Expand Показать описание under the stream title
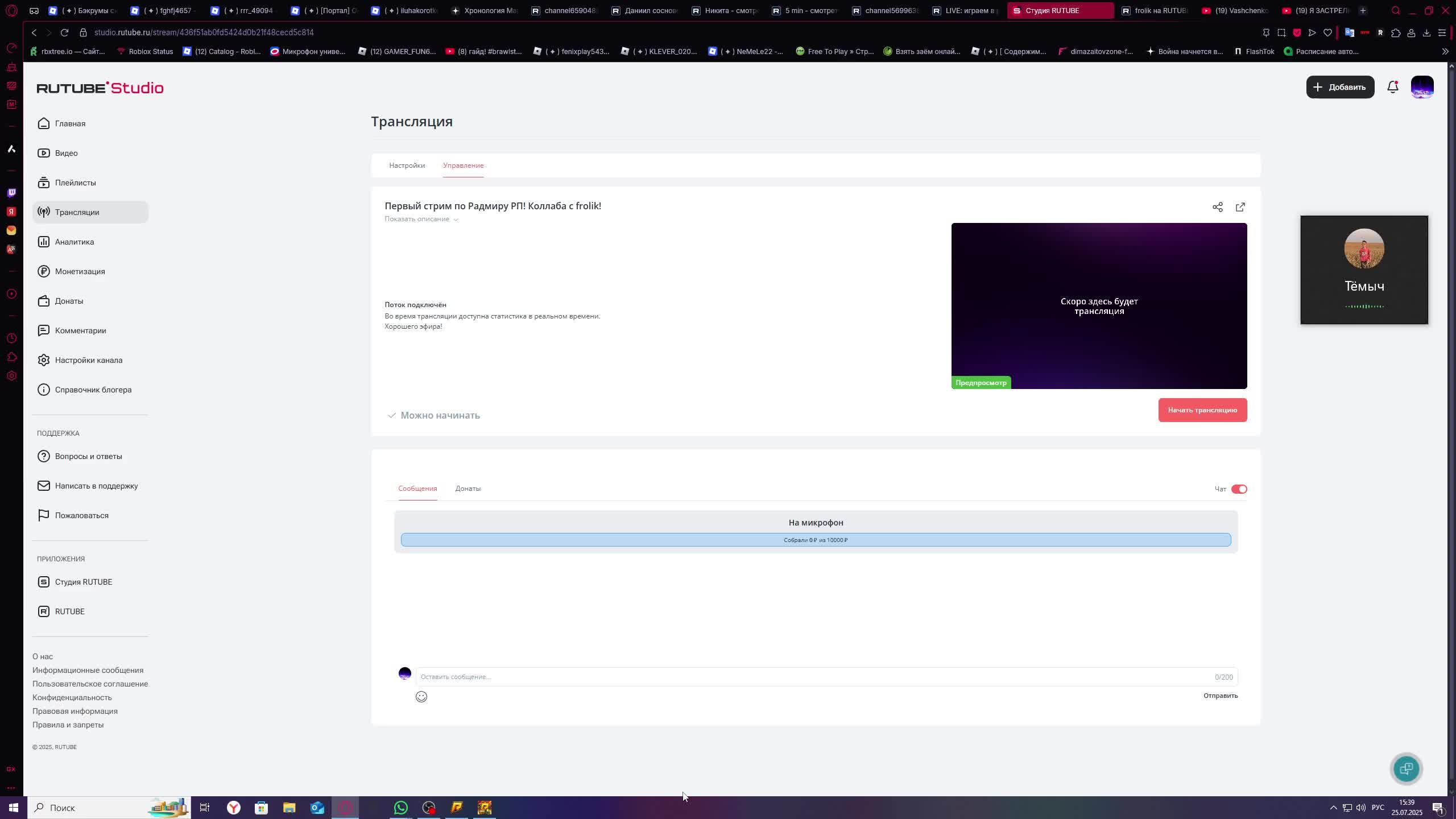 pyautogui.click(x=421, y=219)
